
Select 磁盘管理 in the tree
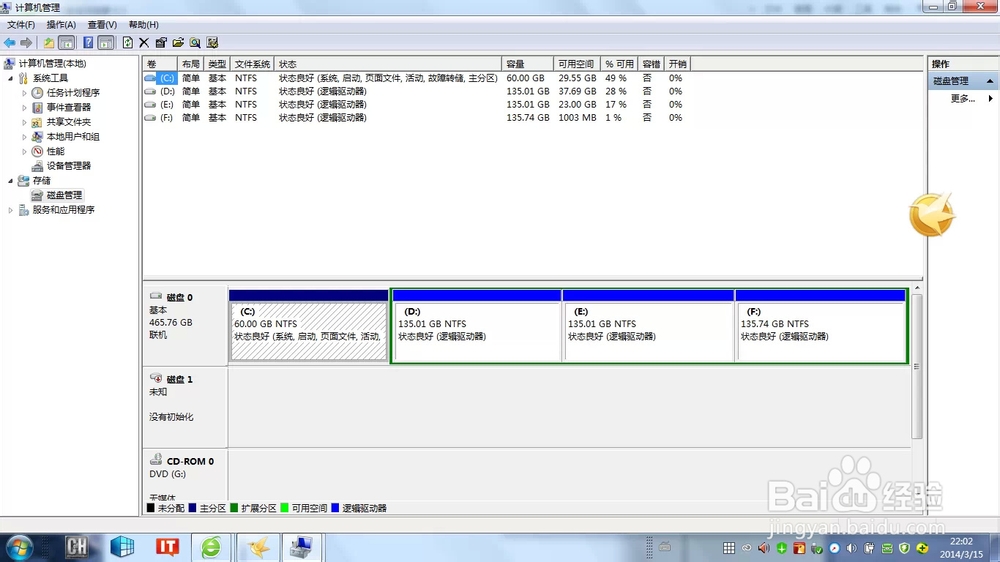[64, 195]
